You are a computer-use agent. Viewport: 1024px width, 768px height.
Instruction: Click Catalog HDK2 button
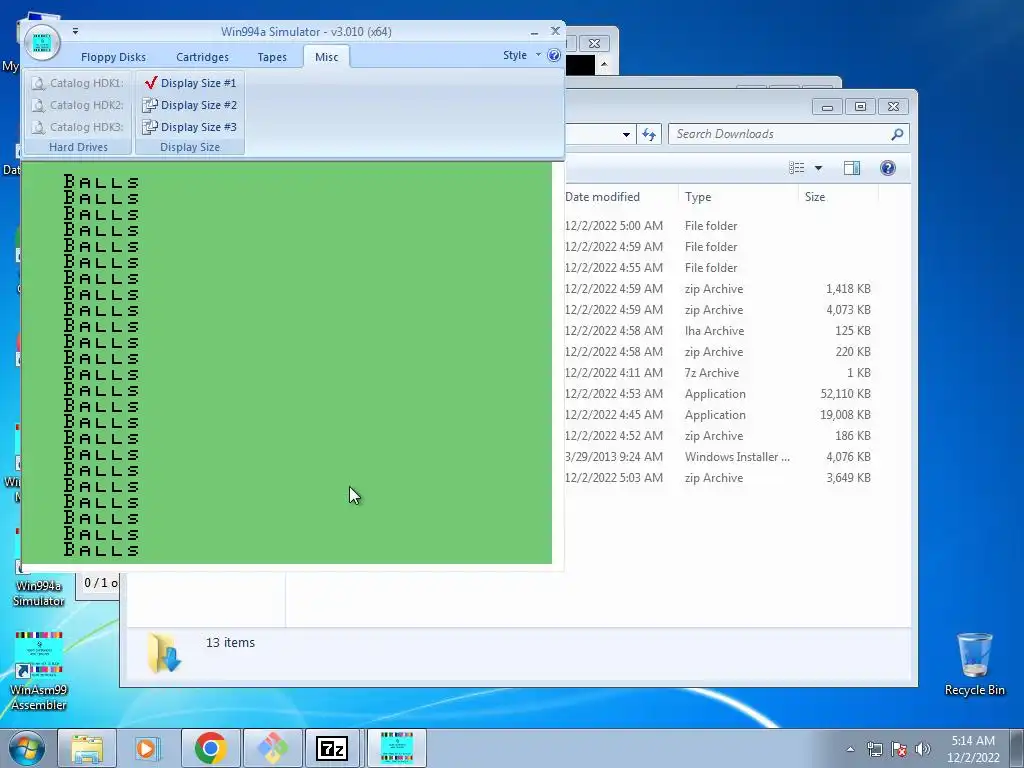pos(78,105)
